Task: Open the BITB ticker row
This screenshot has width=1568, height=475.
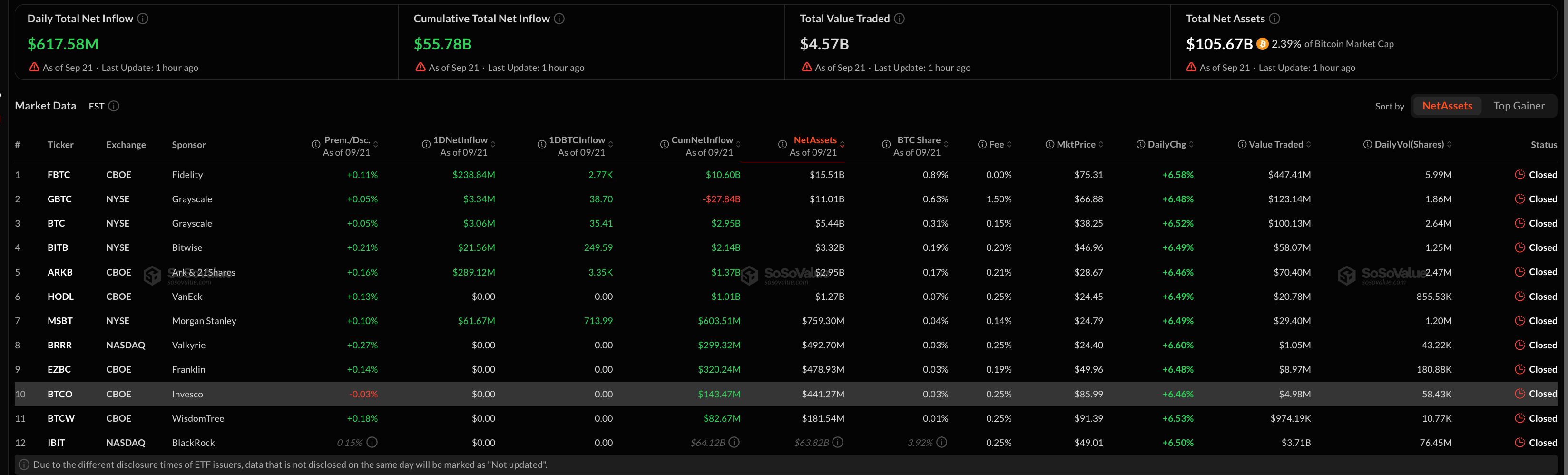Action: (x=786, y=248)
